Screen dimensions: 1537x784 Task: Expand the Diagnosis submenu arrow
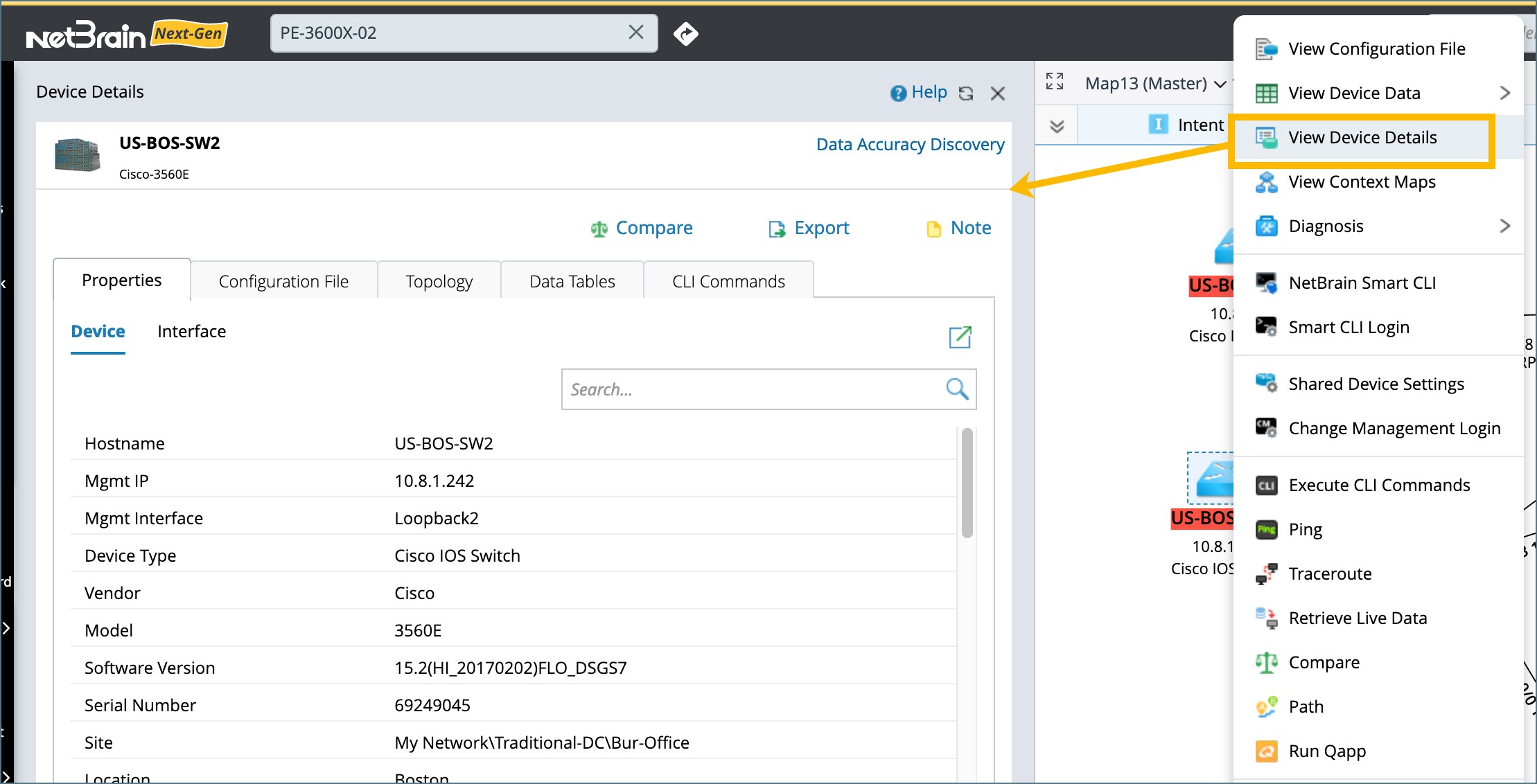pos(1504,226)
